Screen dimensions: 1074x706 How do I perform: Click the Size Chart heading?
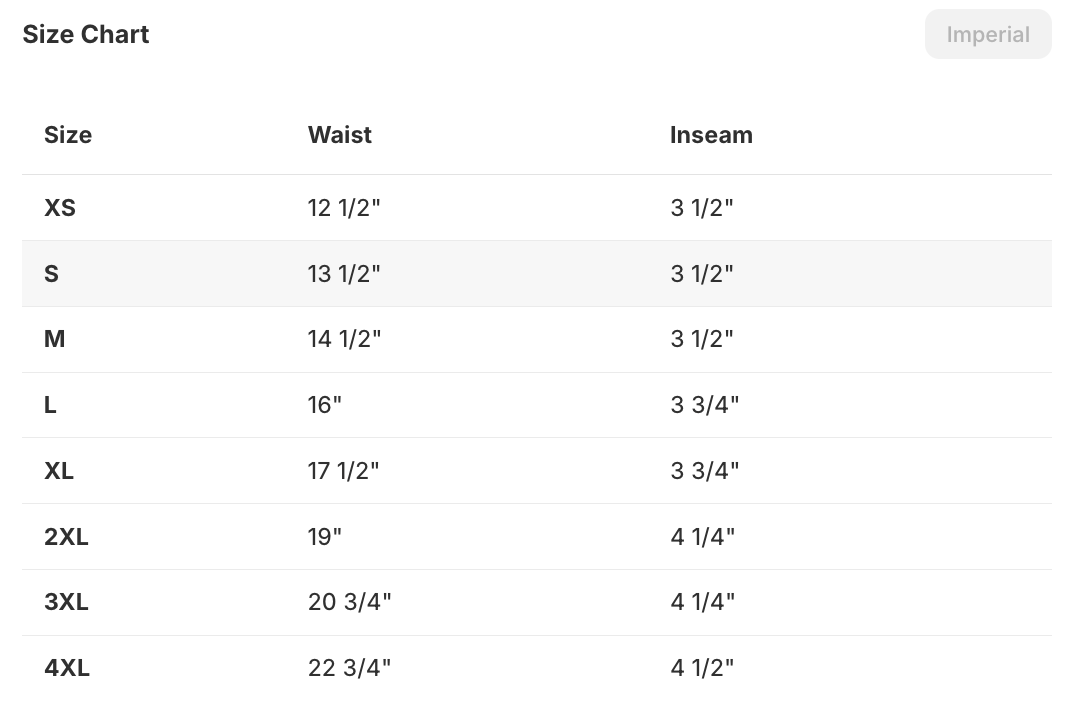86,35
